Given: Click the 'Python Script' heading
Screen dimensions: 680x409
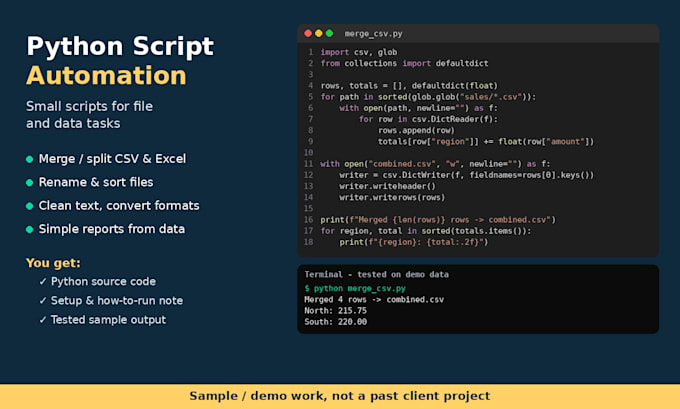Looking at the screenshot, I should point(120,47).
